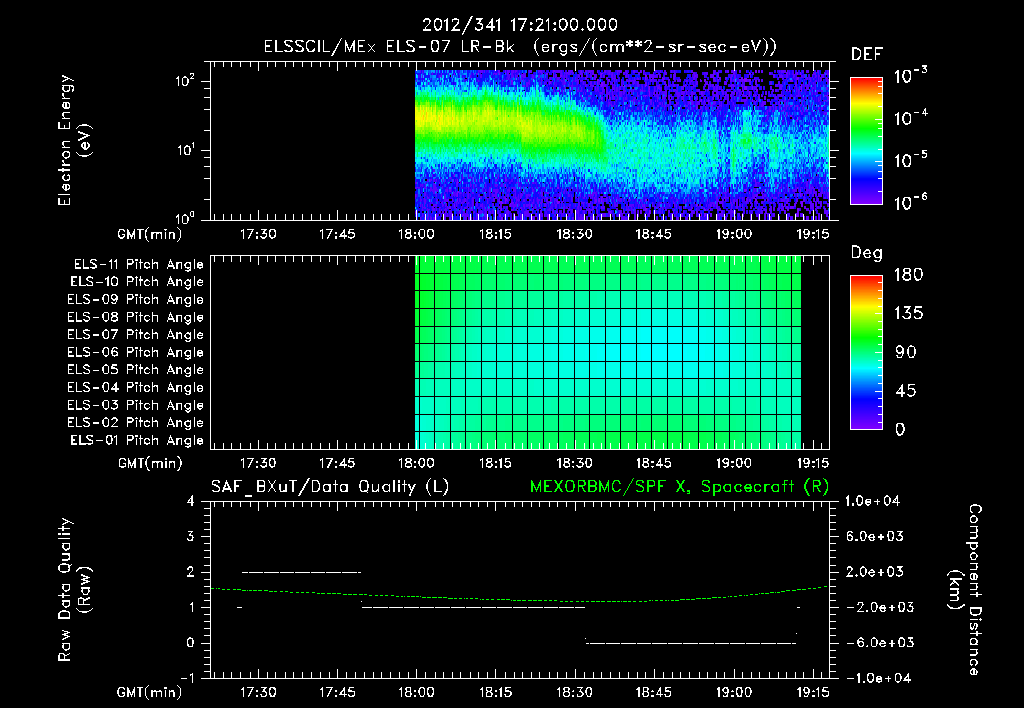Click the 180 value on the Deg scale
The width and height of the screenshot is (1024, 708).
click(908, 275)
